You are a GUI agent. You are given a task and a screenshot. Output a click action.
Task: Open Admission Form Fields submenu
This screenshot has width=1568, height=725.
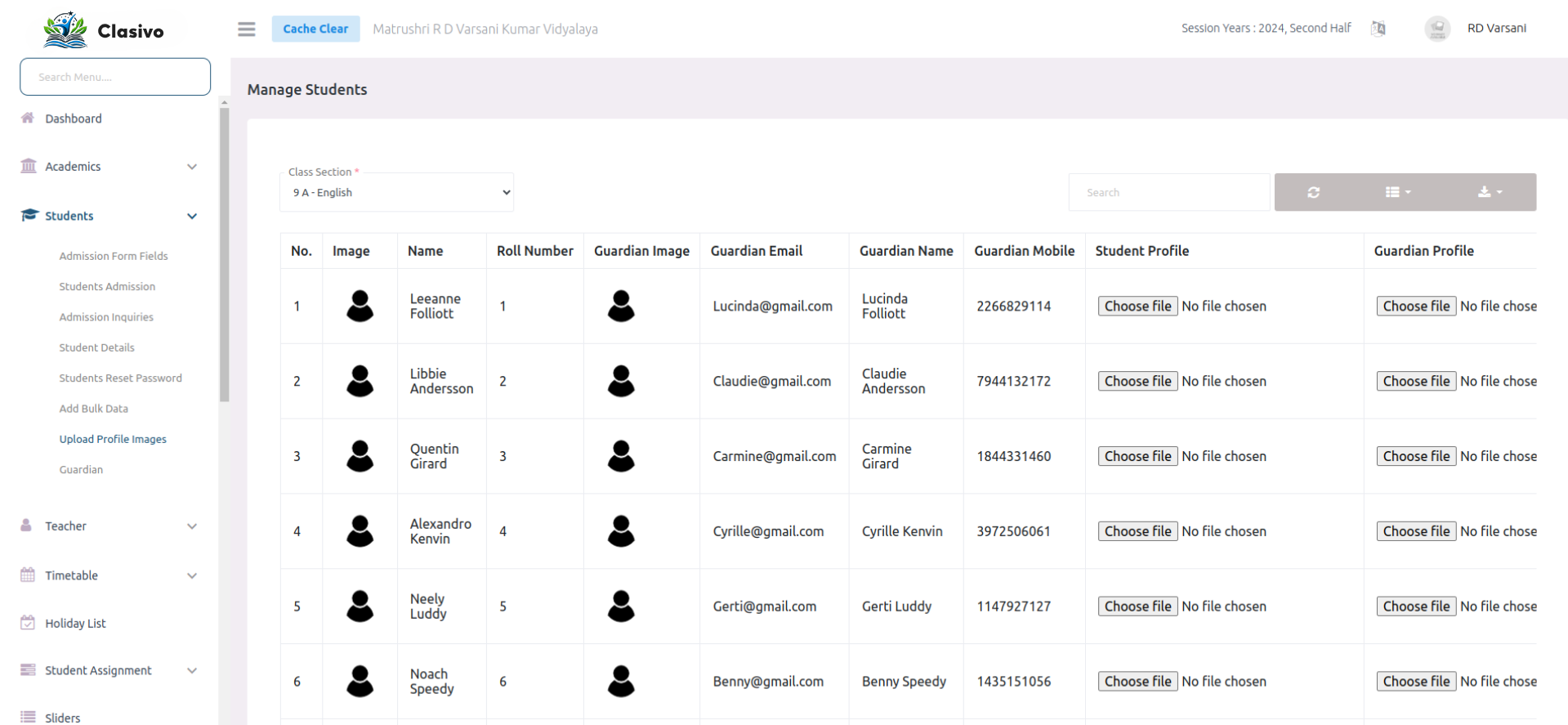tap(114, 256)
